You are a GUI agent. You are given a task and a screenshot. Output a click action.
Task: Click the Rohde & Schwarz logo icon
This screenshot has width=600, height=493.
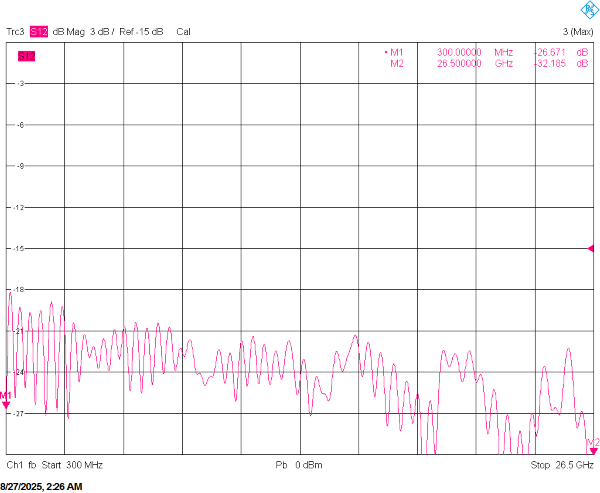pos(582,10)
